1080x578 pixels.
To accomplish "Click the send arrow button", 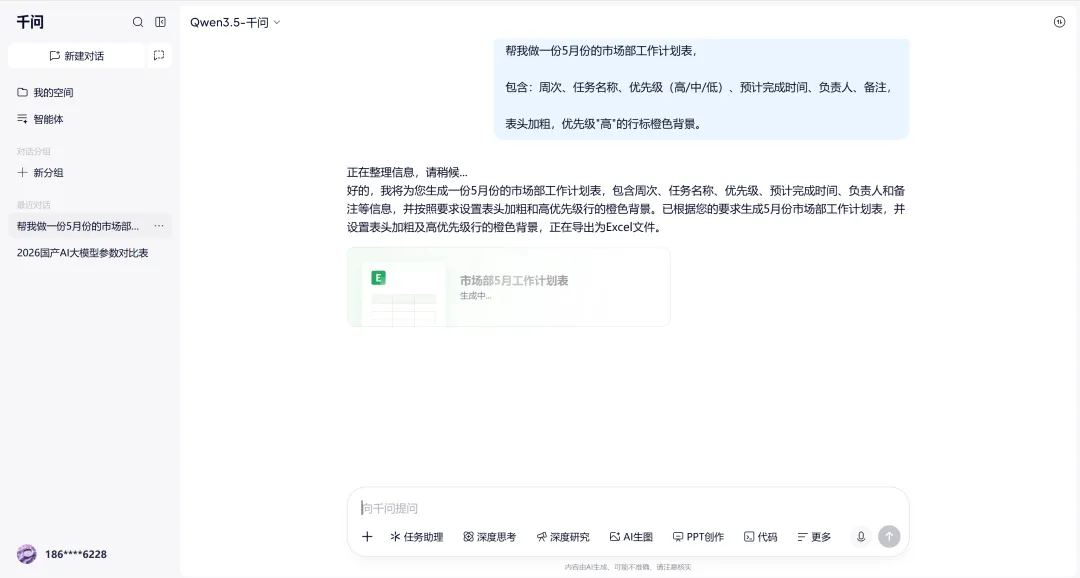I will [x=889, y=537].
